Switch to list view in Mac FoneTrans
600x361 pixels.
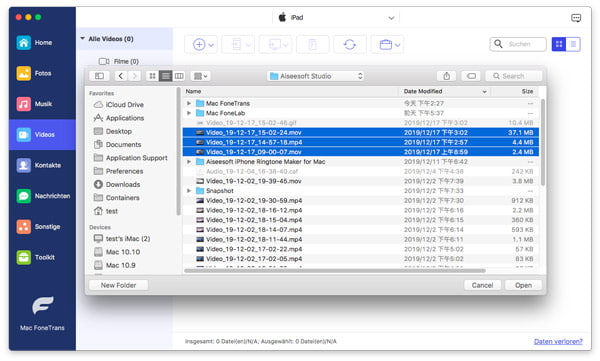pos(573,44)
